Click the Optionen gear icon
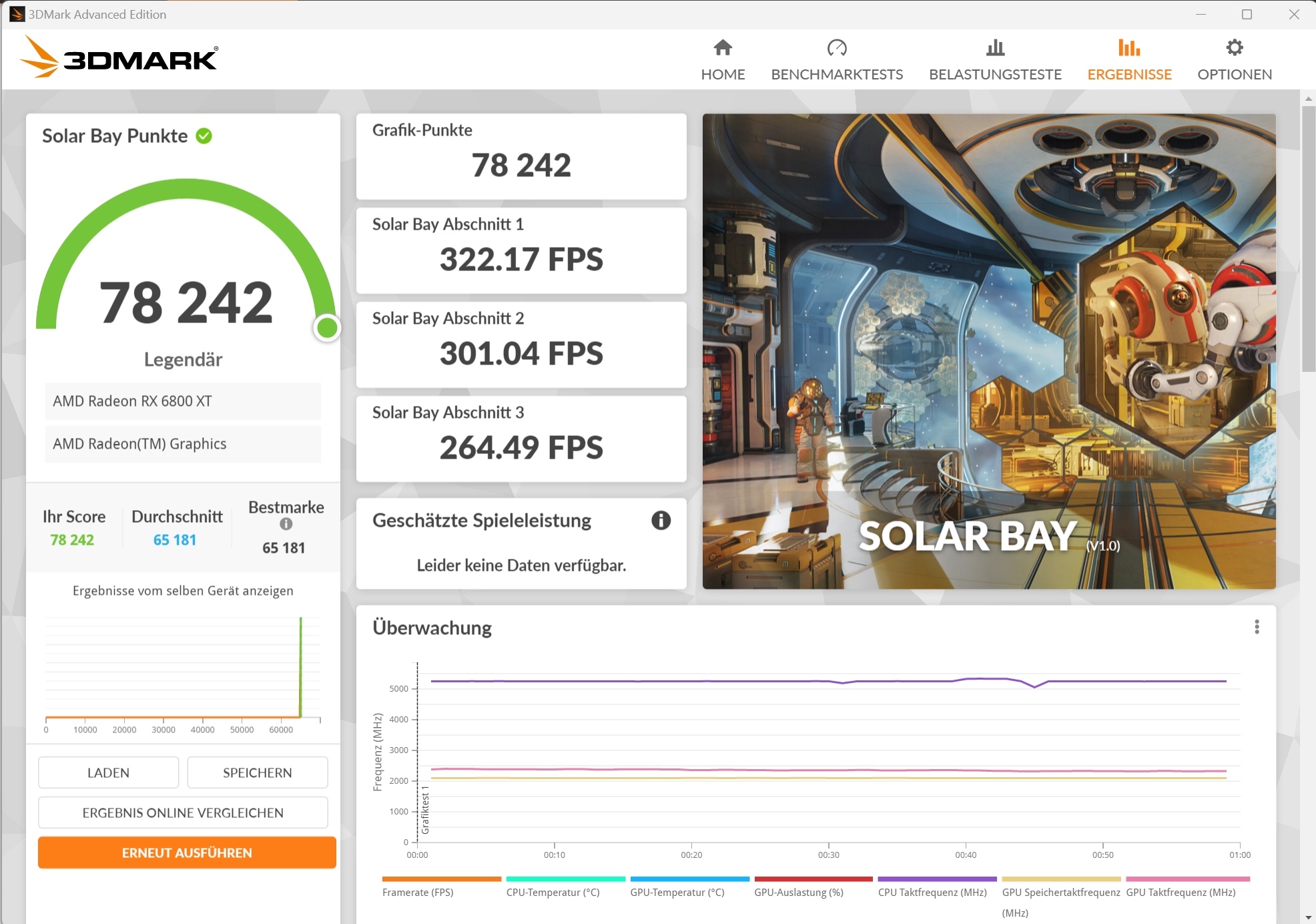Viewport: 1316px width, 924px height. (x=1234, y=48)
